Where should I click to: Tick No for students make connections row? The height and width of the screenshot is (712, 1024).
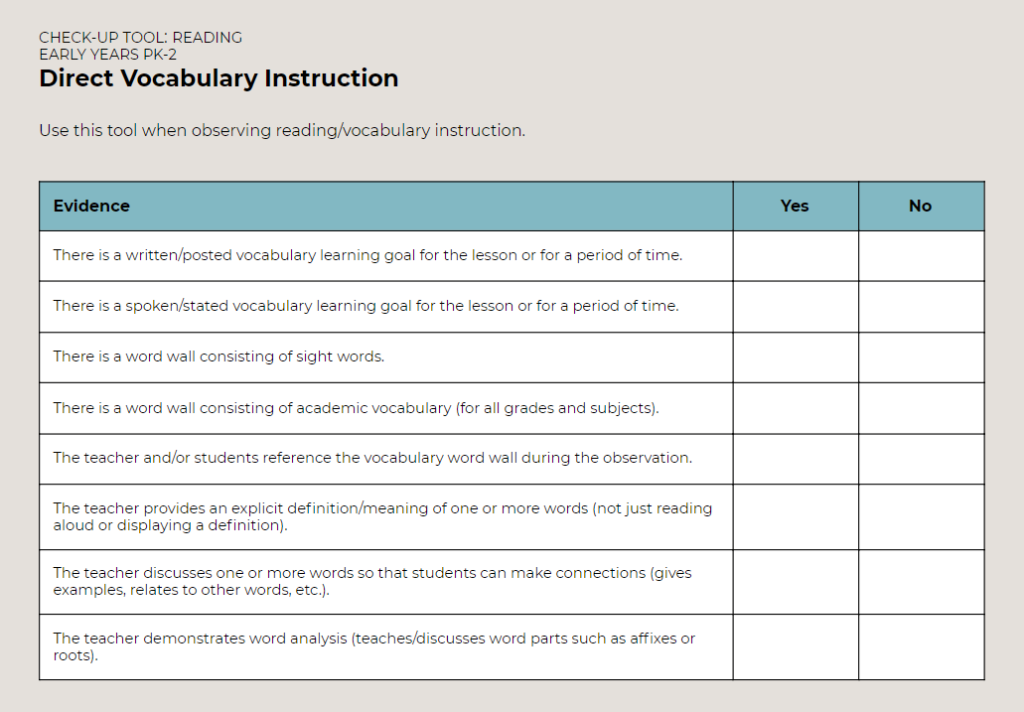coord(921,582)
